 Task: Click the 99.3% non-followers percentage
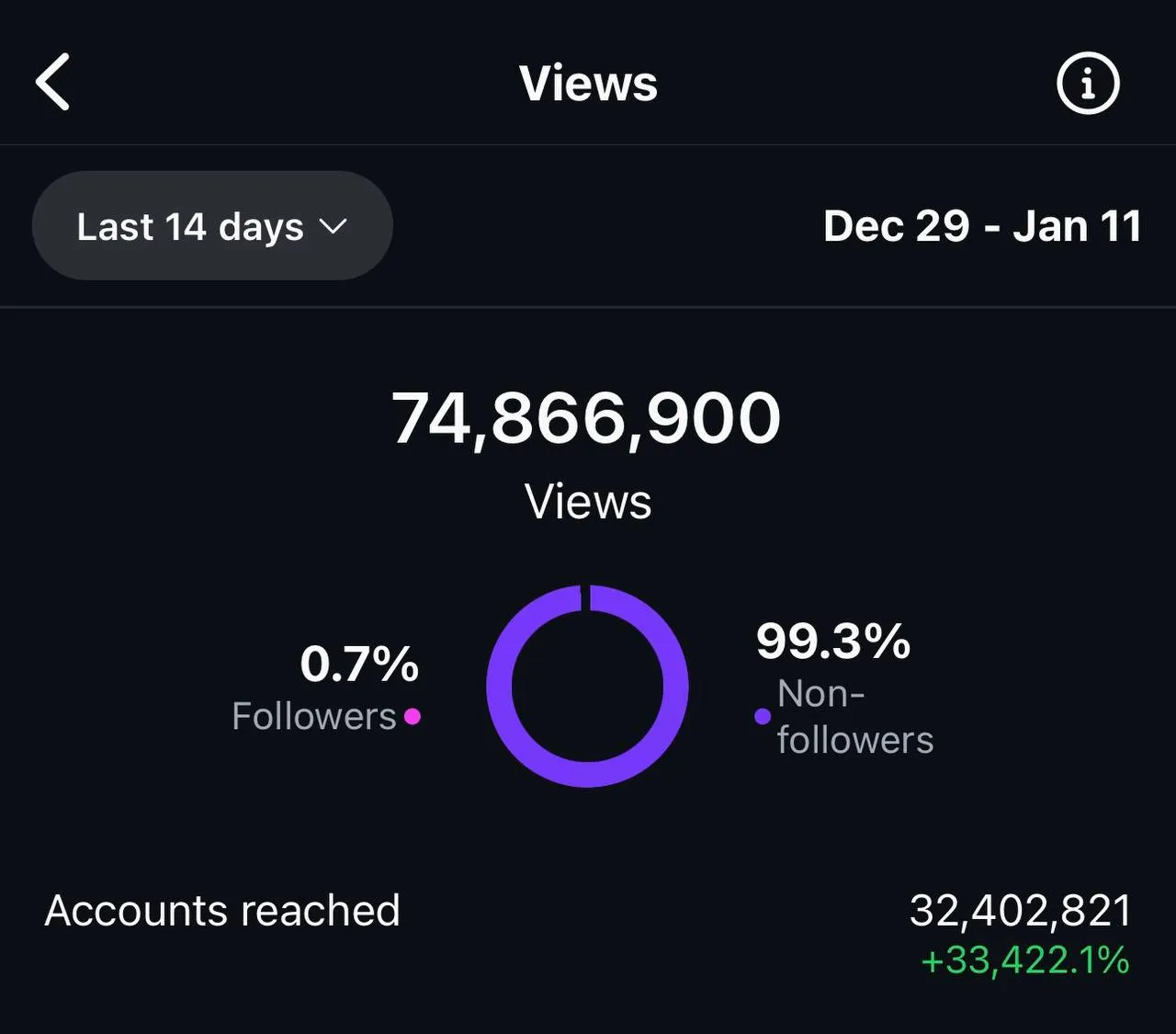(x=833, y=641)
